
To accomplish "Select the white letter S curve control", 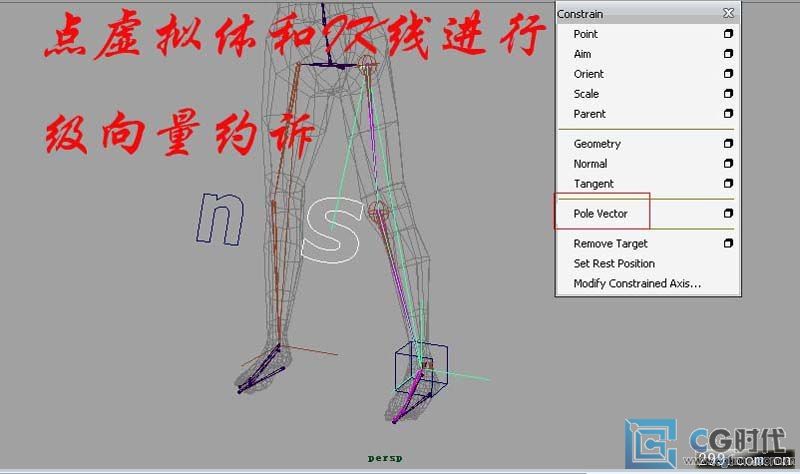I will (332, 230).
